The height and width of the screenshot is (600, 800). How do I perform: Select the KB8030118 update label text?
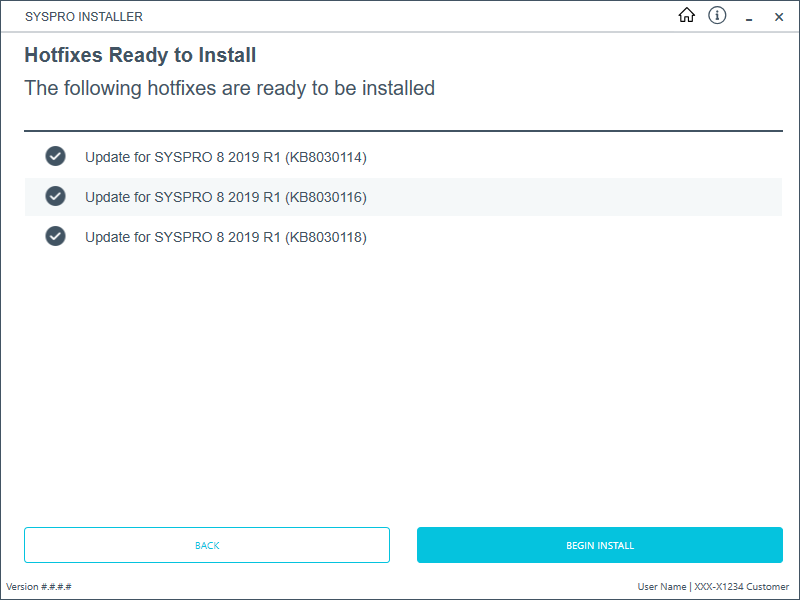point(225,237)
